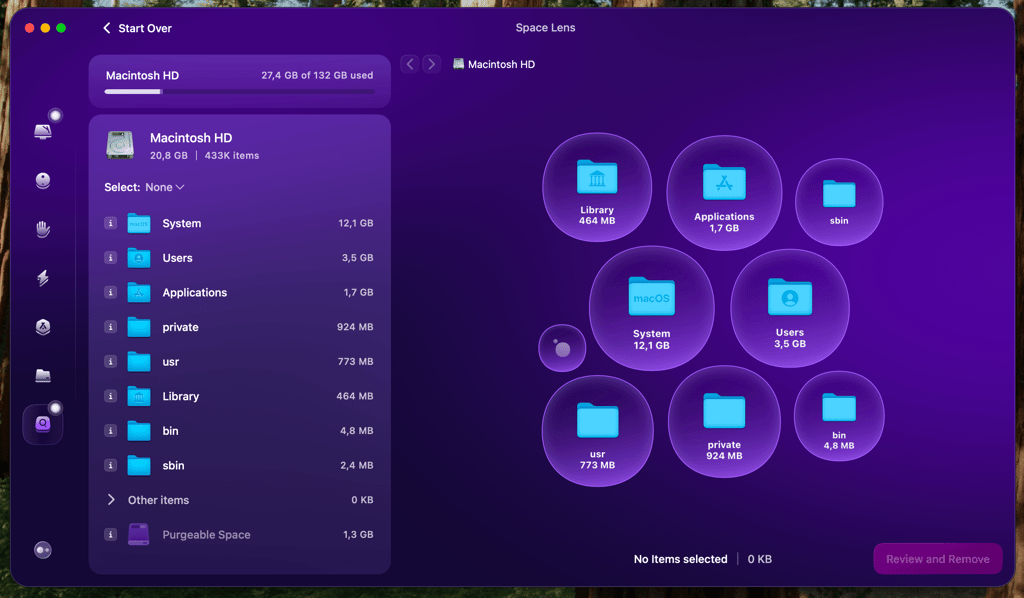Show info for System folder row
This screenshot has height=598, width=1024.
coord(110,223)
